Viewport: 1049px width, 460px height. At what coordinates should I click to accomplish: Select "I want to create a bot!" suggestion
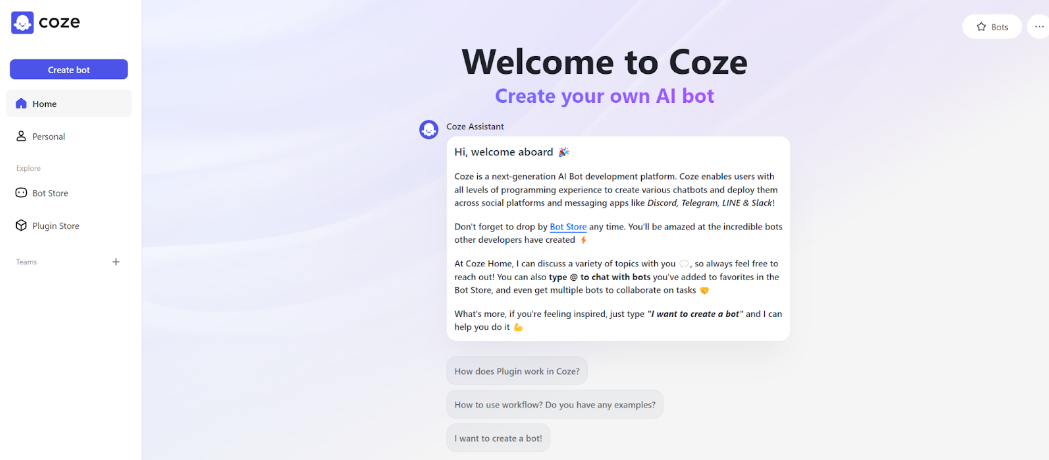(x=498, y=438)
